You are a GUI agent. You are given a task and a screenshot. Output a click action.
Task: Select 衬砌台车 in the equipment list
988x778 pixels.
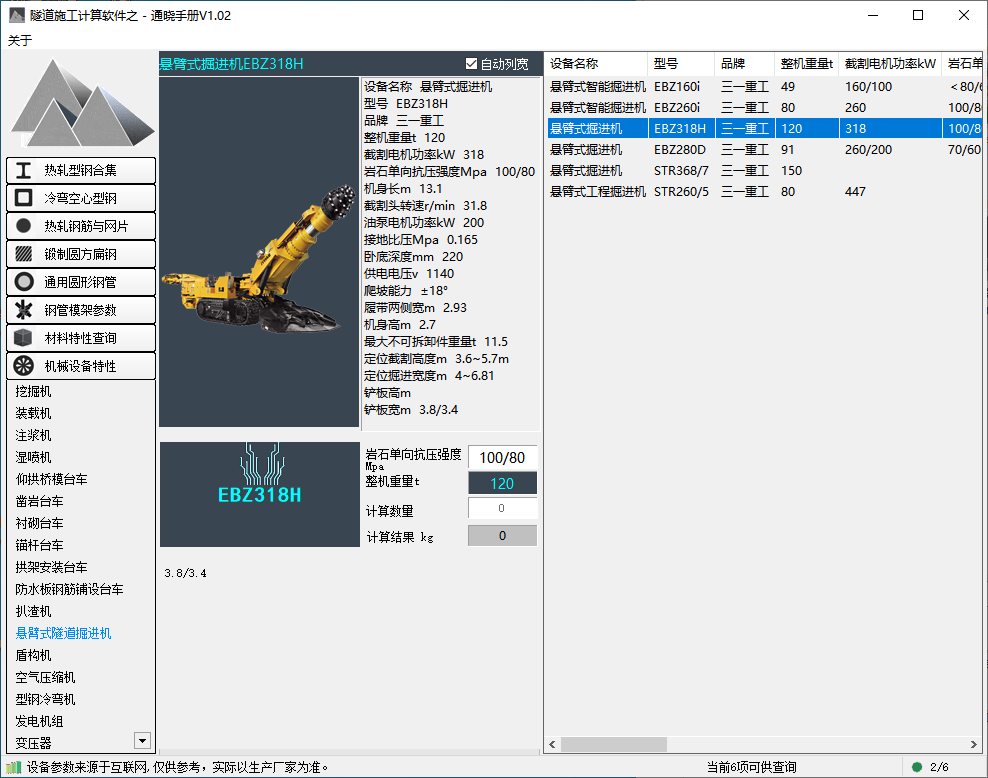40,523
